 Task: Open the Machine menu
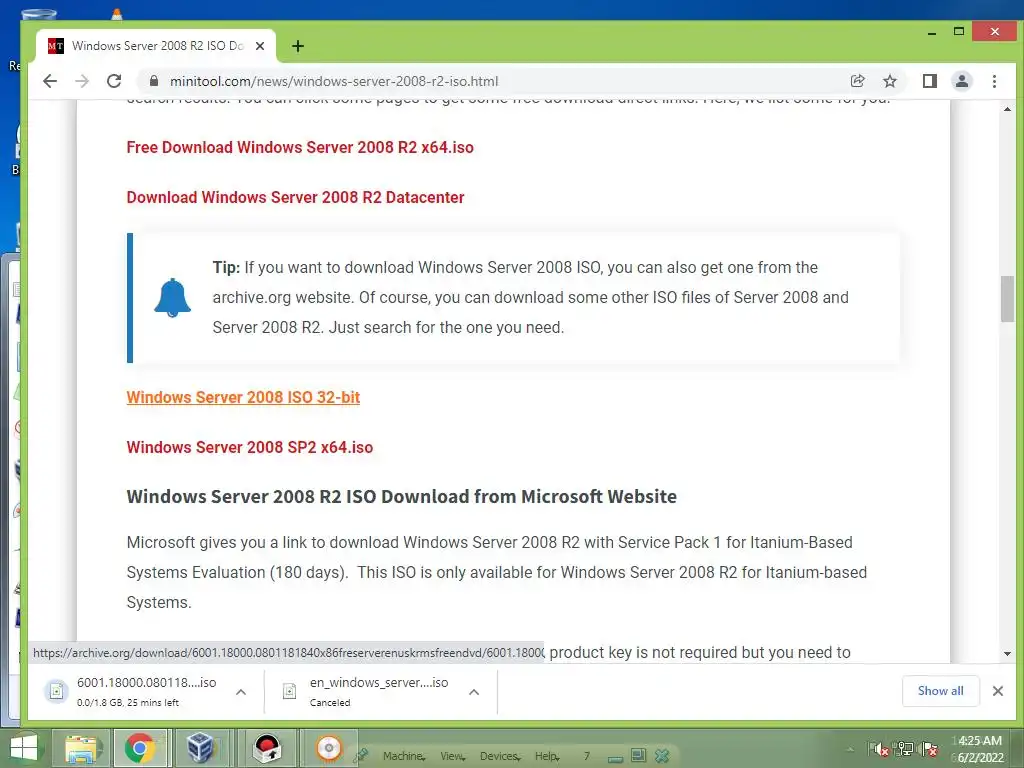404,756
